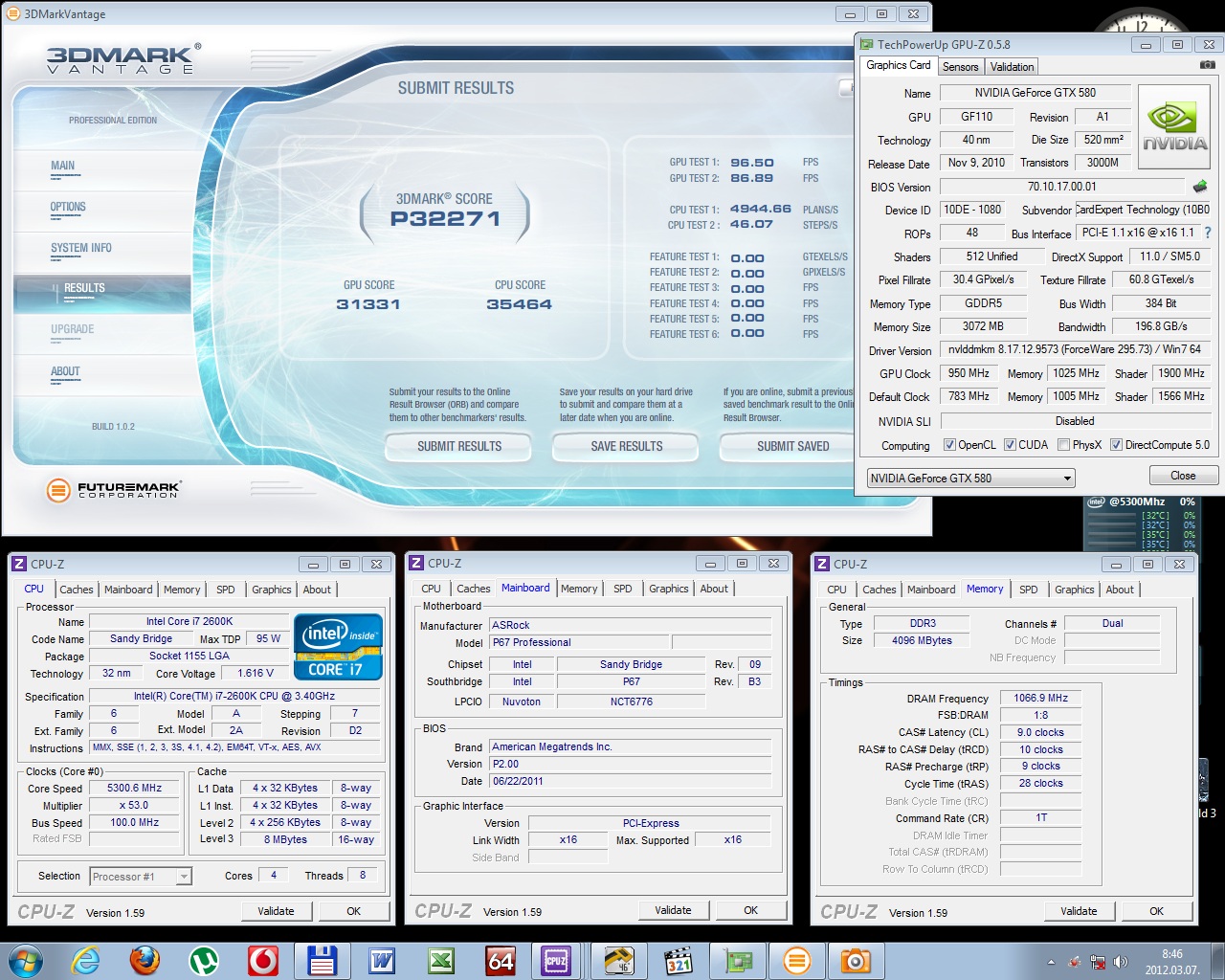The image size is (1225, 980).
Task: Open the About tab in the right CPU-Z window
Action: point(1120,590)
